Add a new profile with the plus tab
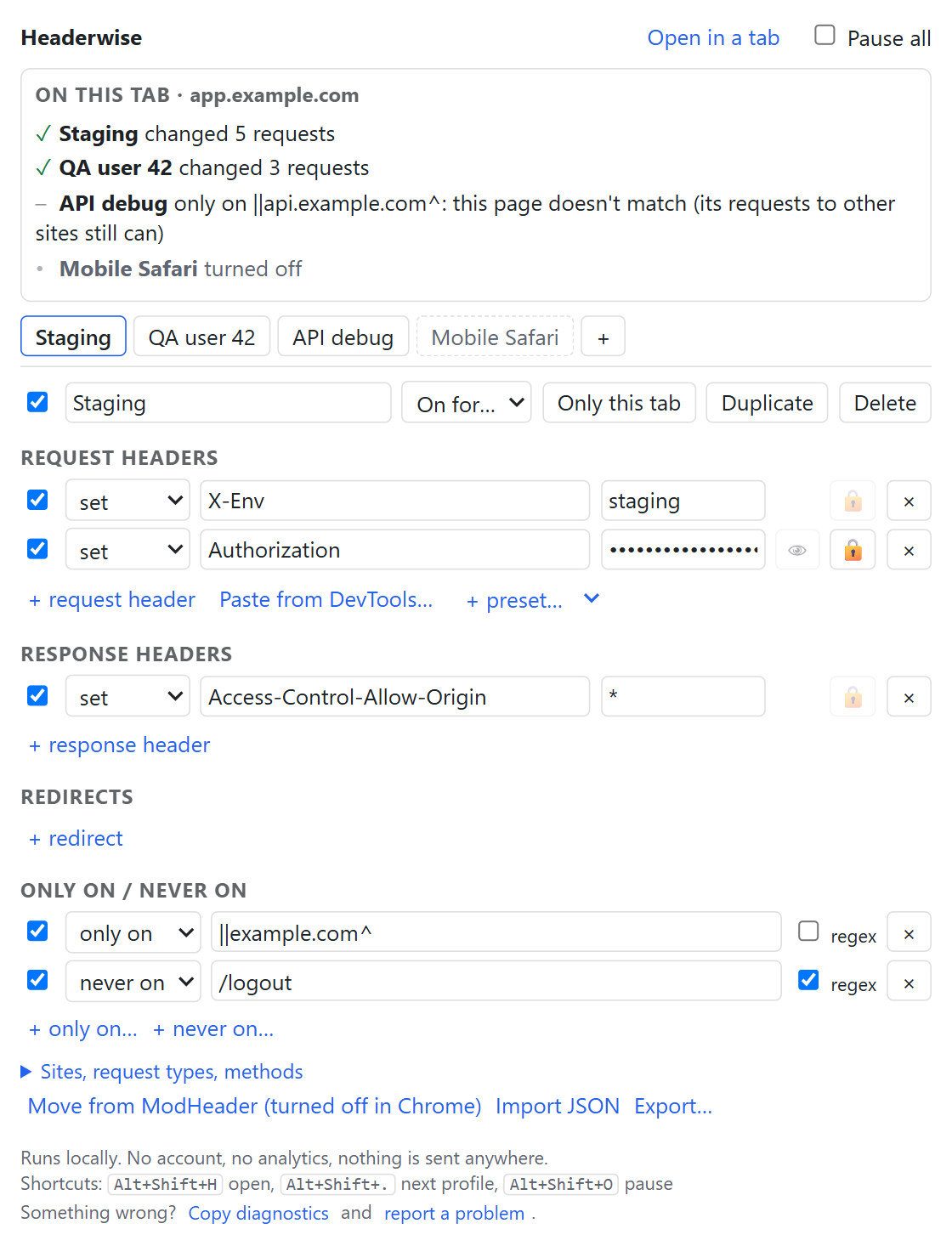Image resolution: width=952 pixels, height=1246 pixels. (603, 337)
